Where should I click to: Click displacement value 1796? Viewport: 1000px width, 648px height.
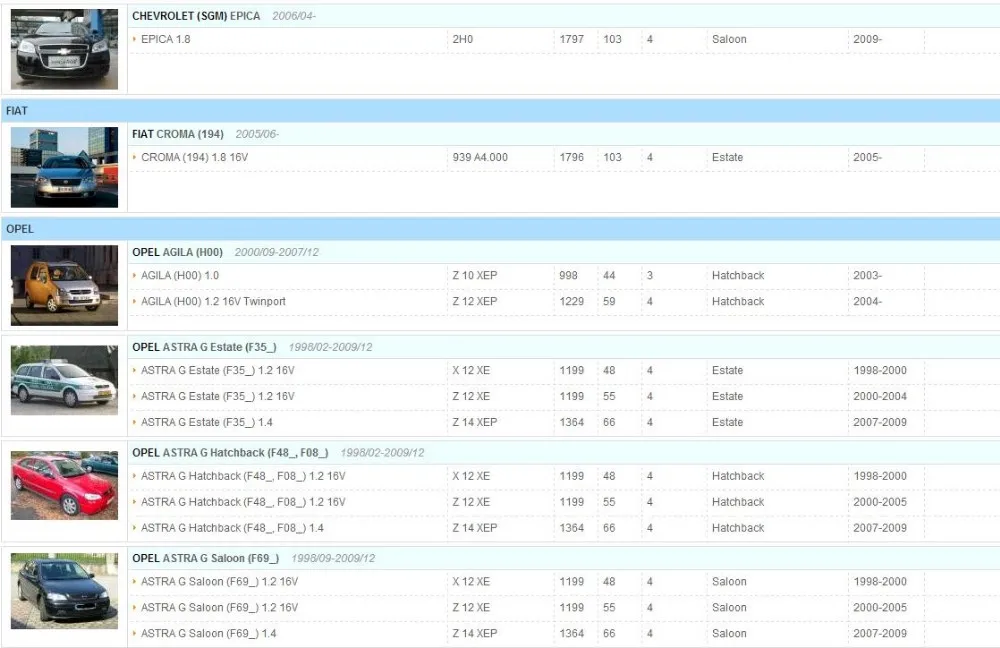click(x=571, y=157)
